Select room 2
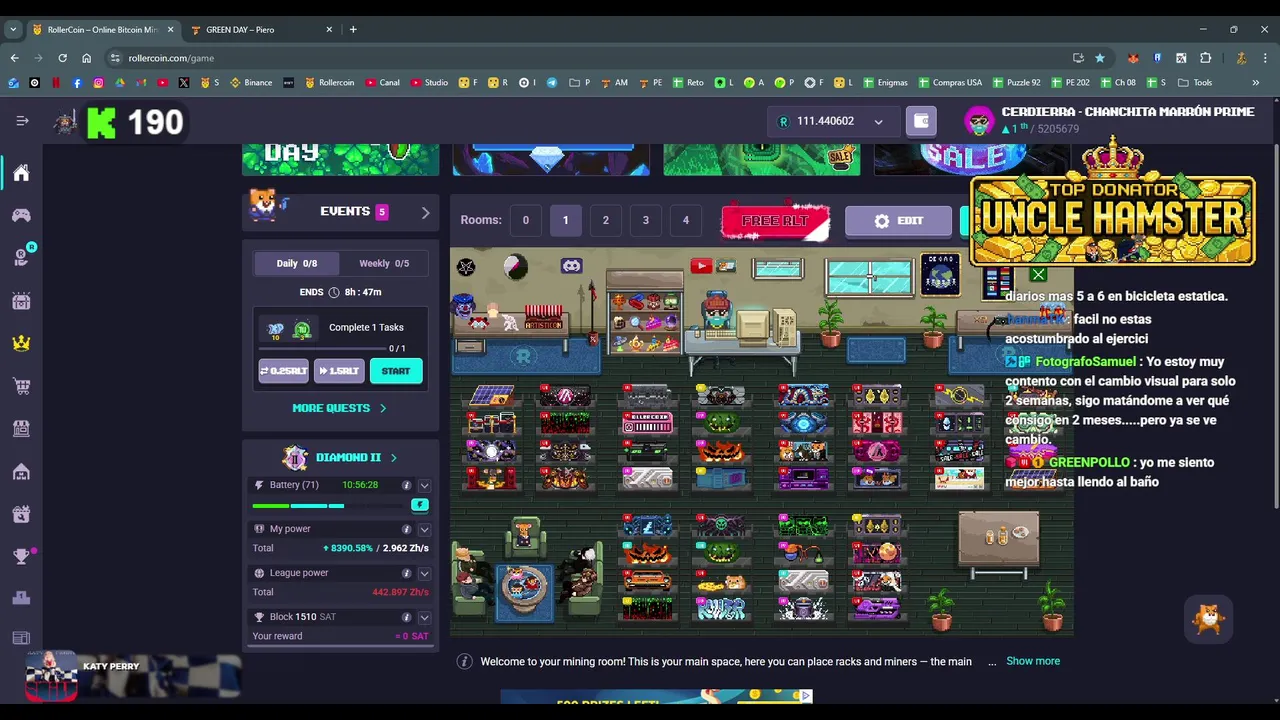 tap(605, 220)
